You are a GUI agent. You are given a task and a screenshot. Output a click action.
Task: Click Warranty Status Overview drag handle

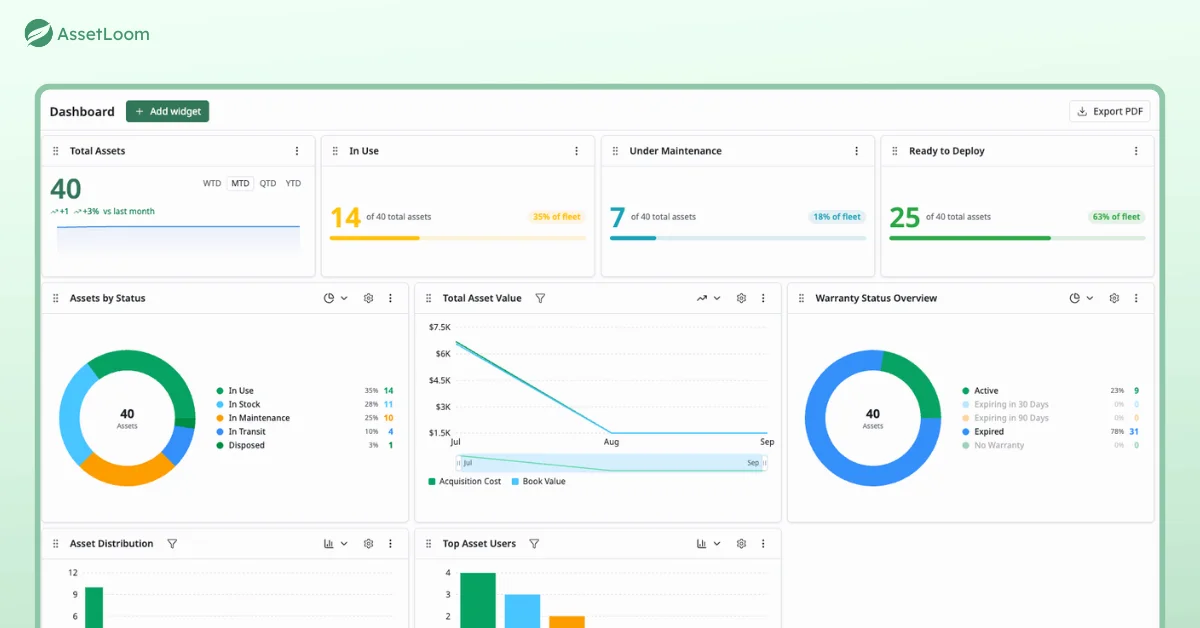tap(801, 298)
